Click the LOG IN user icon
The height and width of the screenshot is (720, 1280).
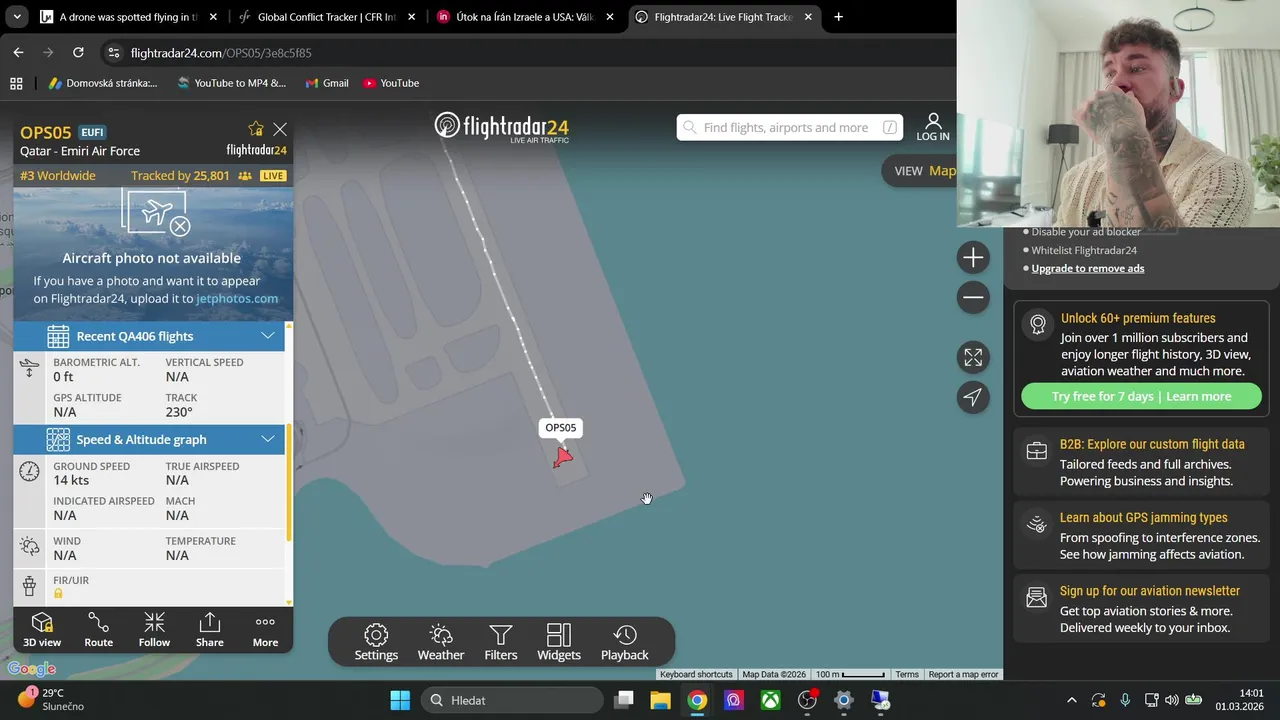coord(933,127)
